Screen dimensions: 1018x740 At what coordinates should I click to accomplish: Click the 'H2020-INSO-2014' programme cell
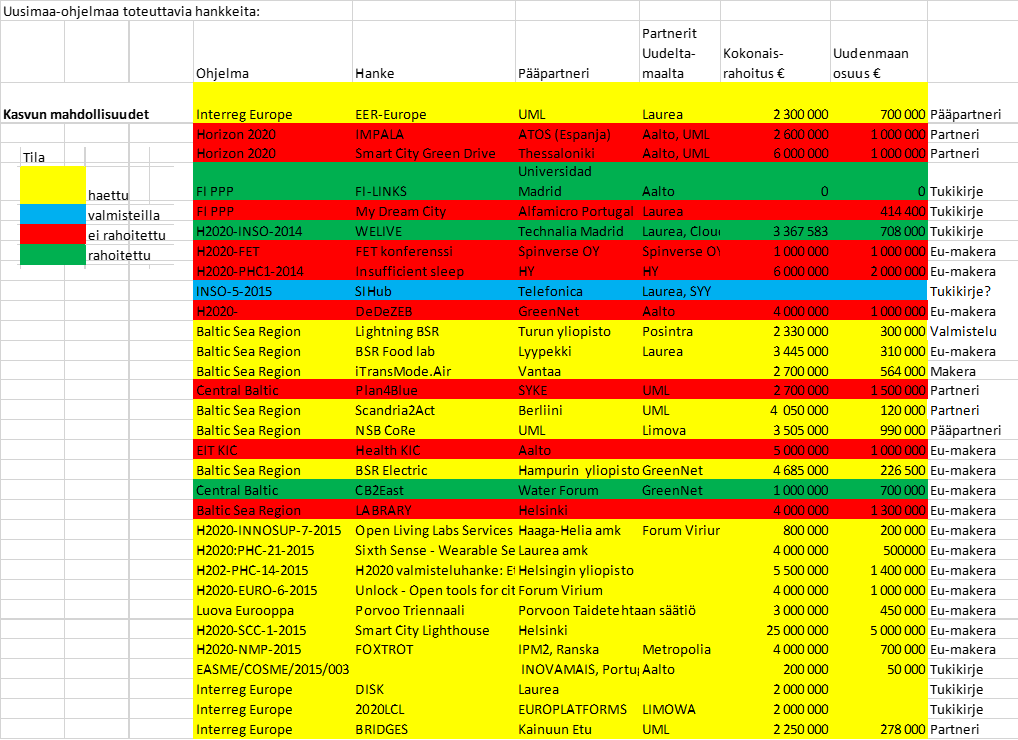(273, 231)
